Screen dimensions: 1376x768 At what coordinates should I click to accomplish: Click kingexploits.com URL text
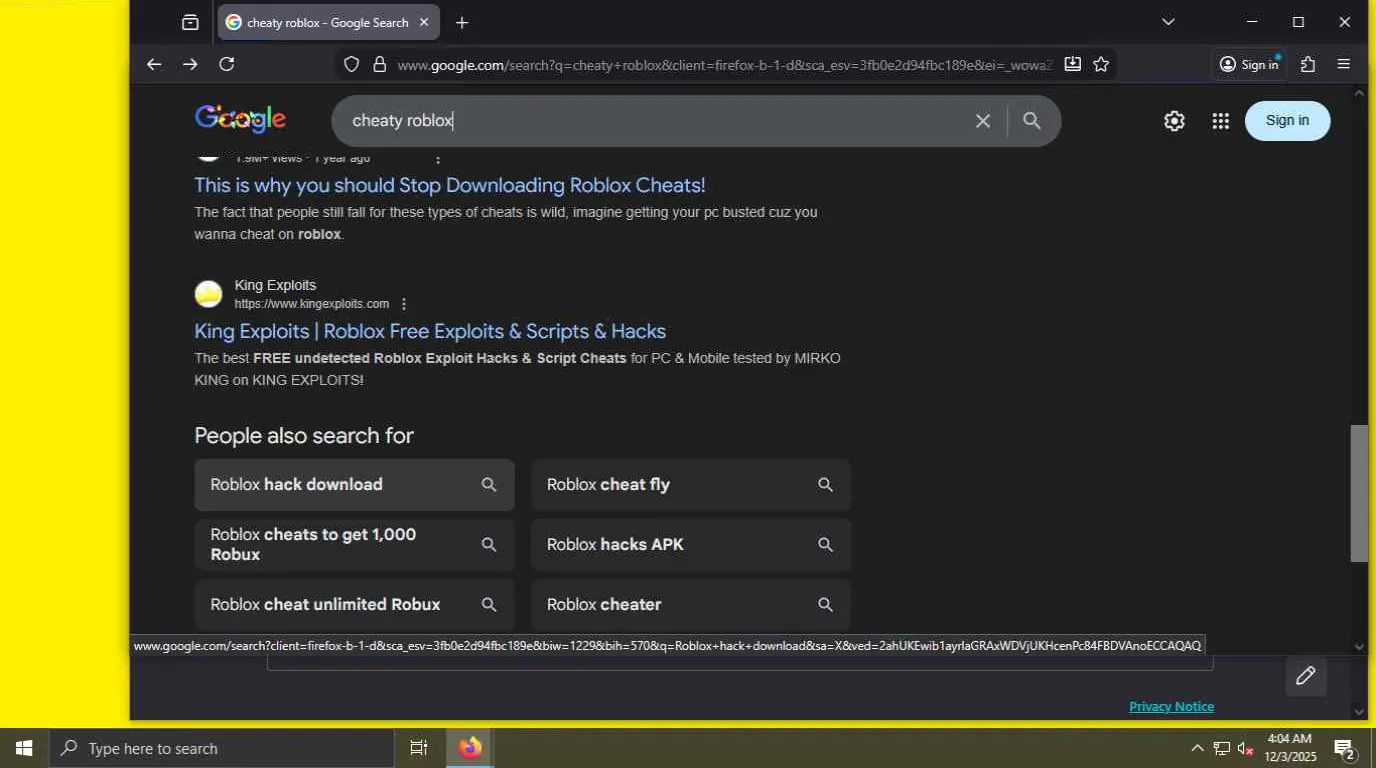tap(312, 304)
